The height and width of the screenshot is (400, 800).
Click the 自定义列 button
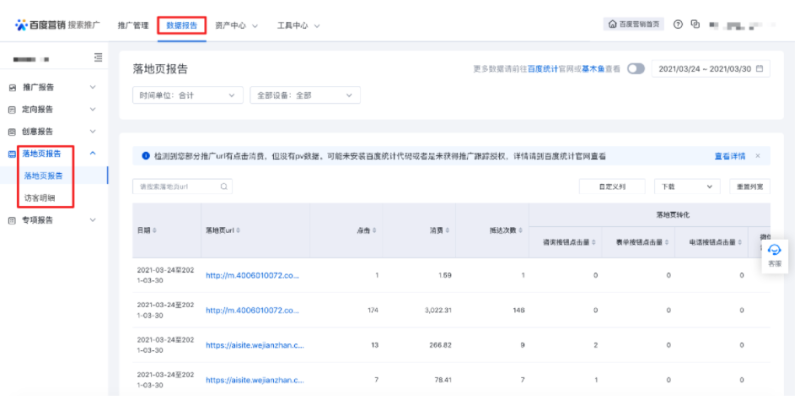point(612,187)
